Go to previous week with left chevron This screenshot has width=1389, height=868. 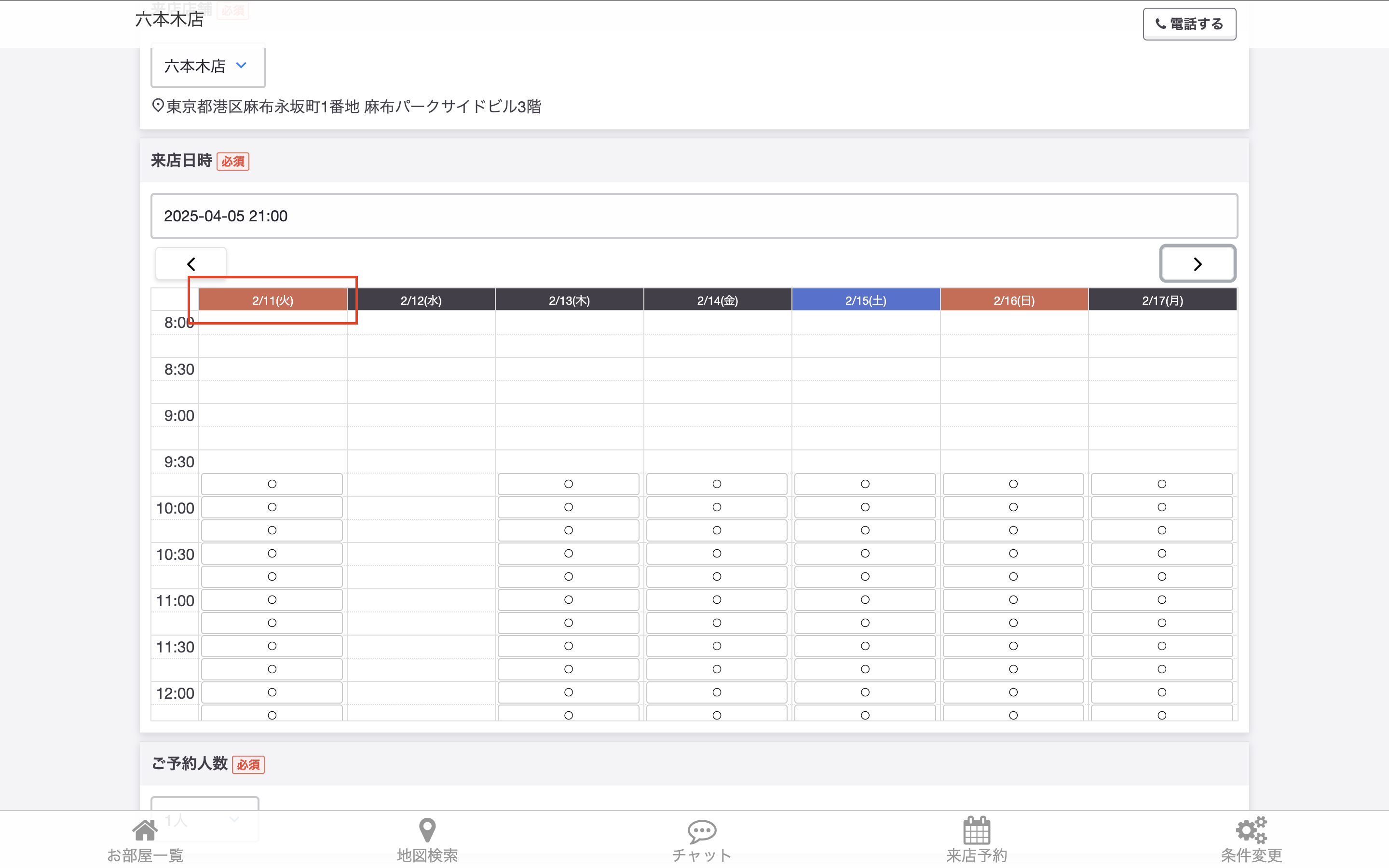(x=191, y=264)
